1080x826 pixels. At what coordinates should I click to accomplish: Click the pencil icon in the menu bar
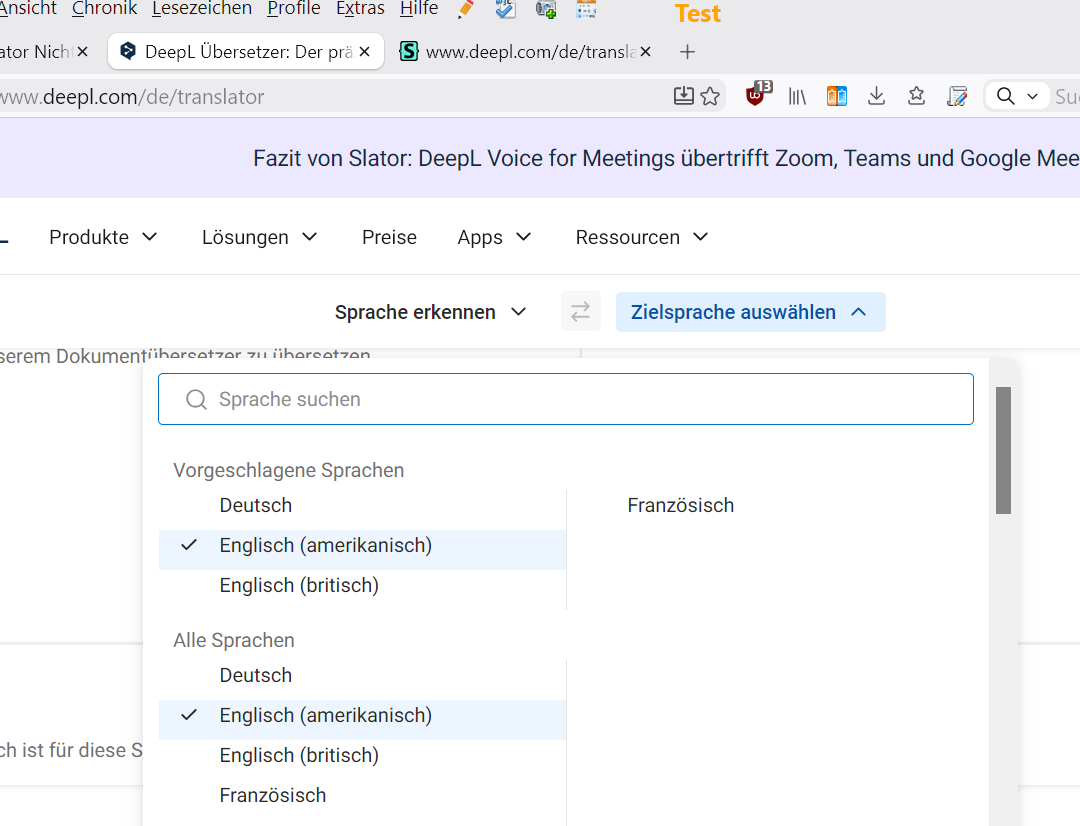pos(466,10)
